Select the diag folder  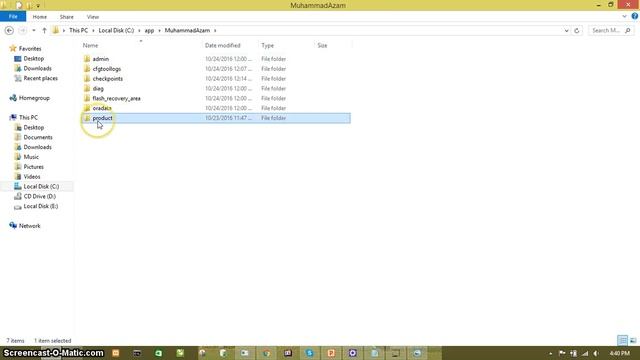[98, 89]
